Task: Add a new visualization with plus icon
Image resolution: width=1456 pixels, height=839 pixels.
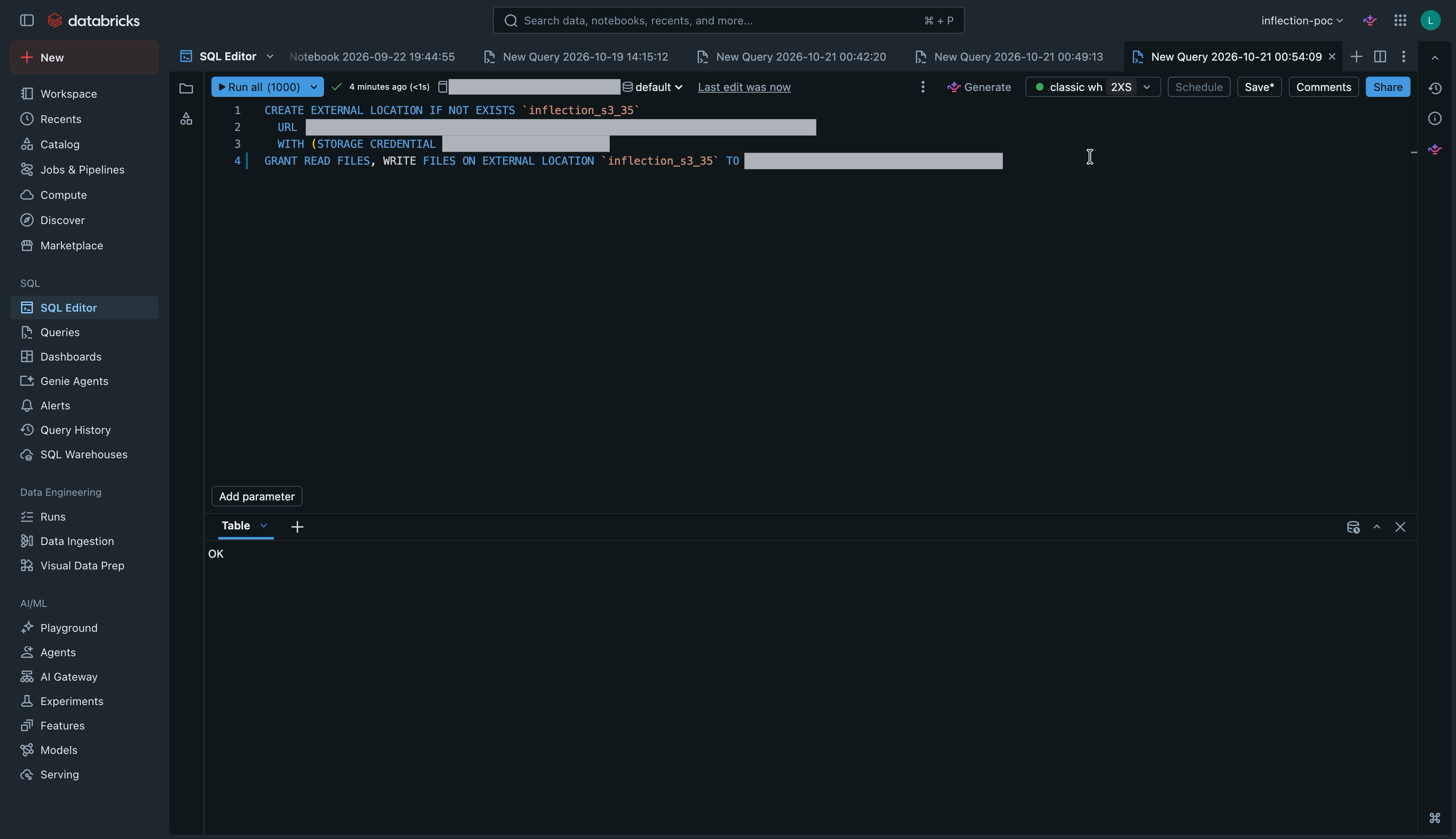Action: (x=297, y=526)
